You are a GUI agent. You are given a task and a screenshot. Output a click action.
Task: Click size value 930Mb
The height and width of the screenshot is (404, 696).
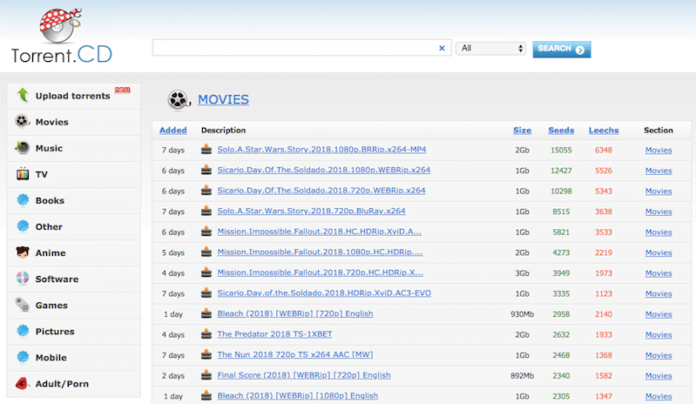pos(522,314)
